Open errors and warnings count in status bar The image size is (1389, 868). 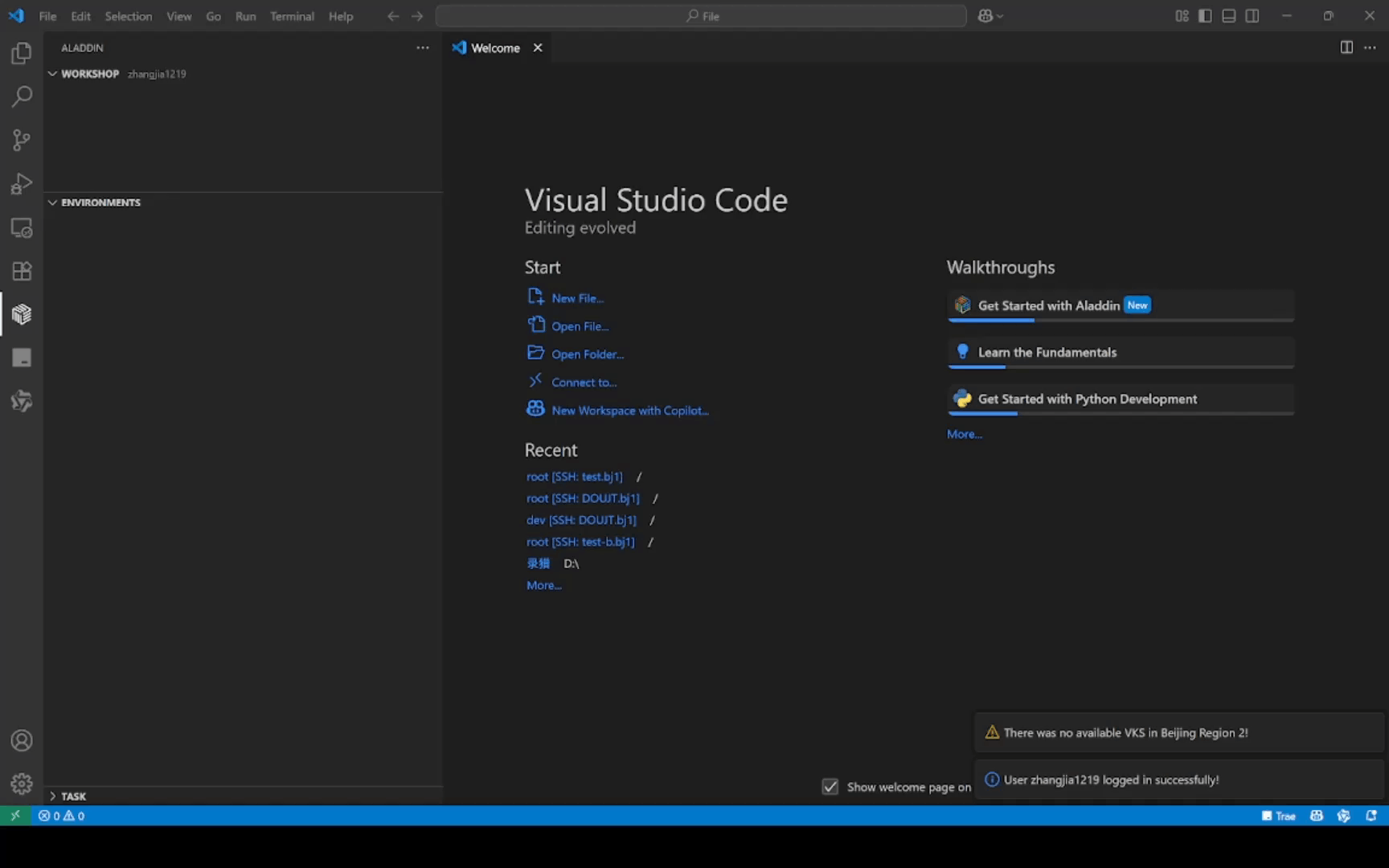[x=61, y=815]
